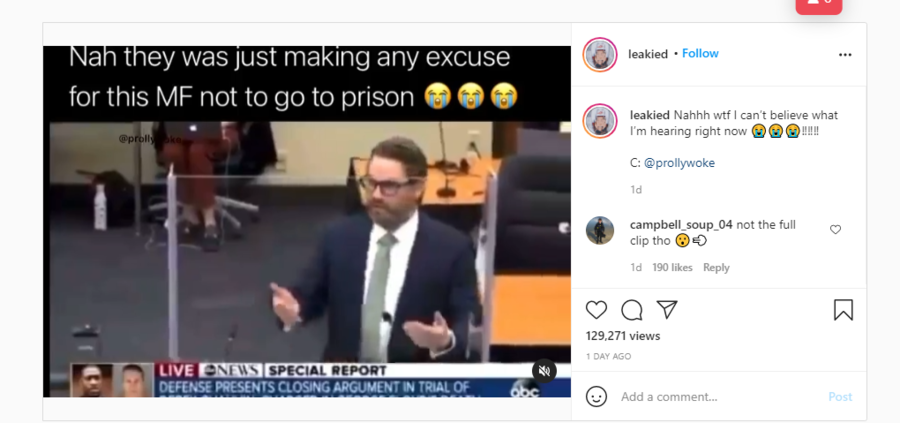The width and height of the screenshot is (900, 423).
Task: Save post with bookmark icon
Action: click(x=843, y=310)
